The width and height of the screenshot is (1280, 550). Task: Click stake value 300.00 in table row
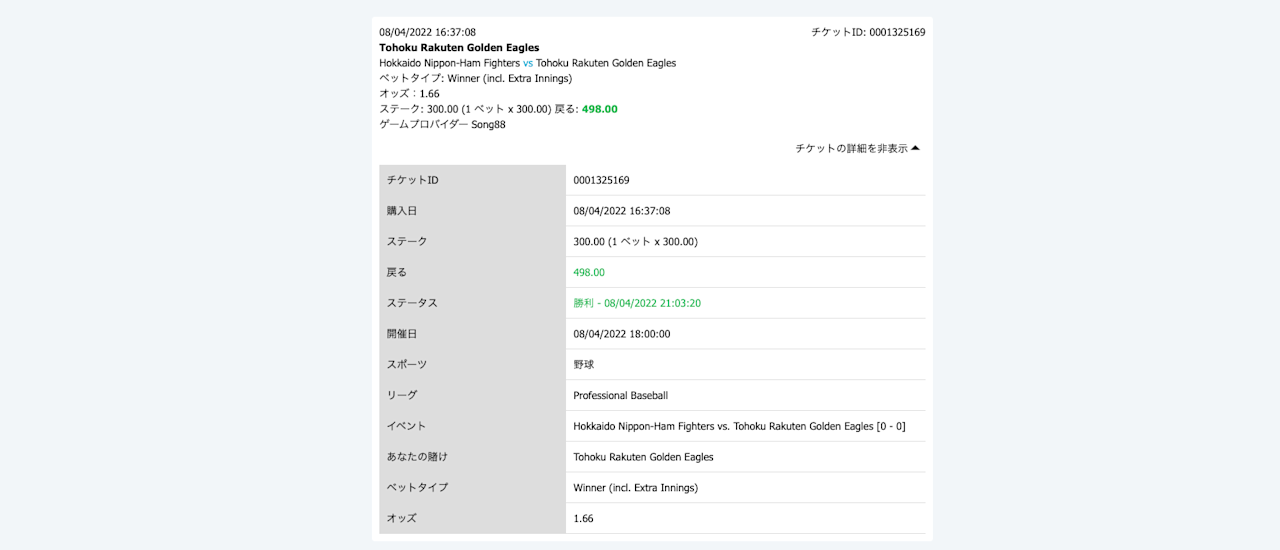point(635,242)
